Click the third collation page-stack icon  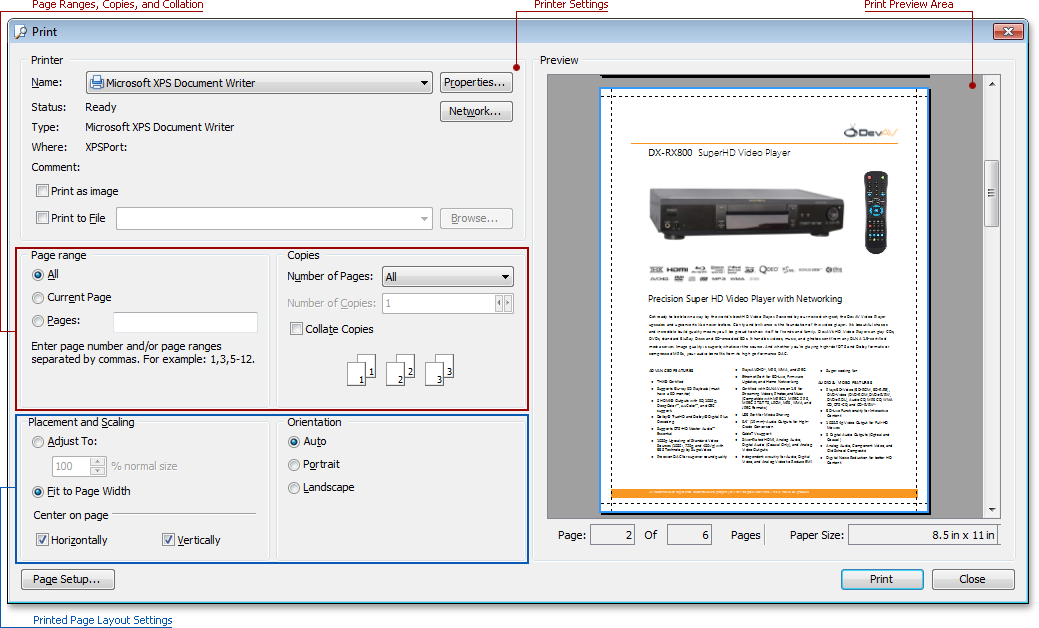439,371
